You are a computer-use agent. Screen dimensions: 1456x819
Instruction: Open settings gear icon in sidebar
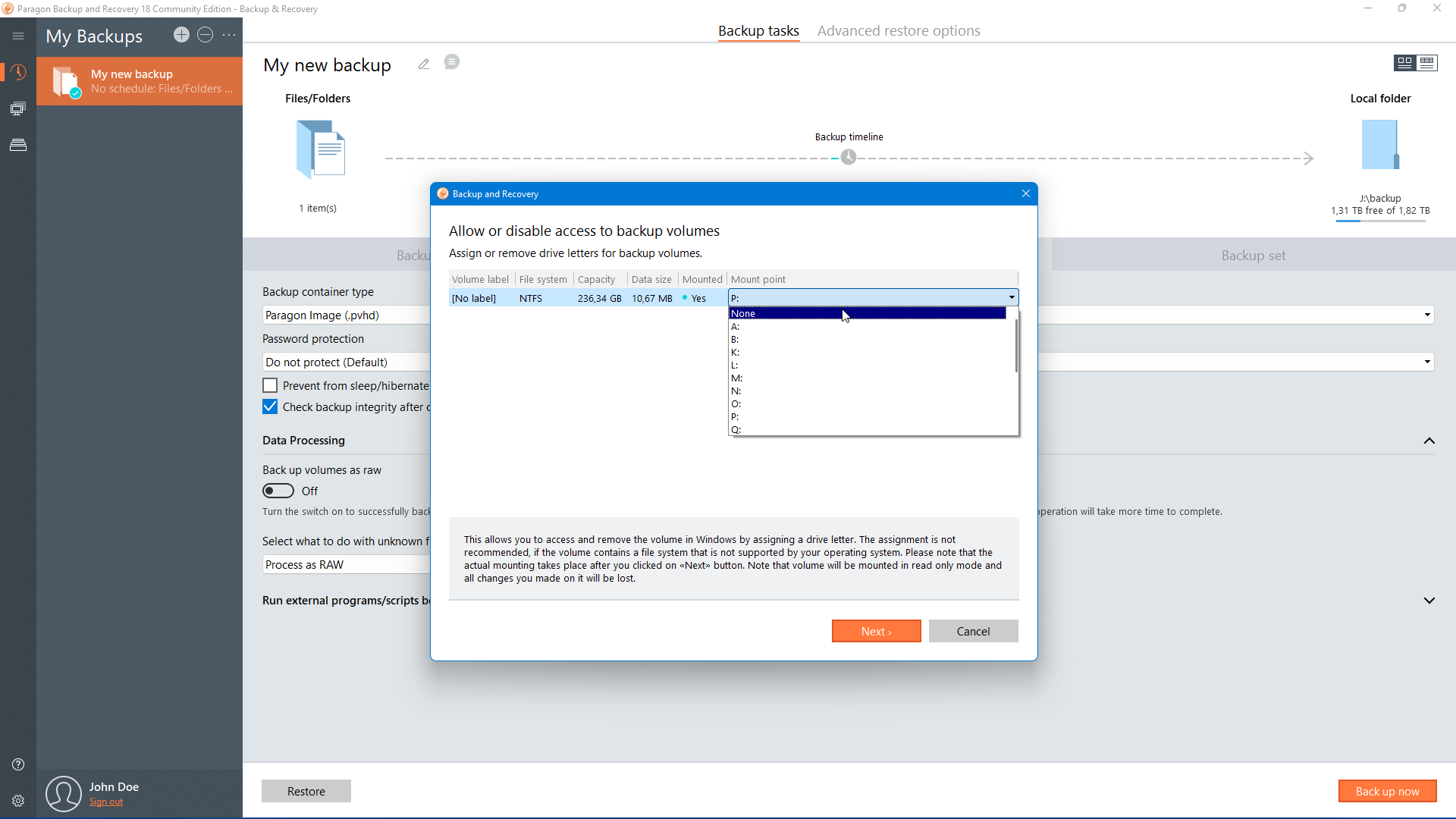tap(18, 801)
